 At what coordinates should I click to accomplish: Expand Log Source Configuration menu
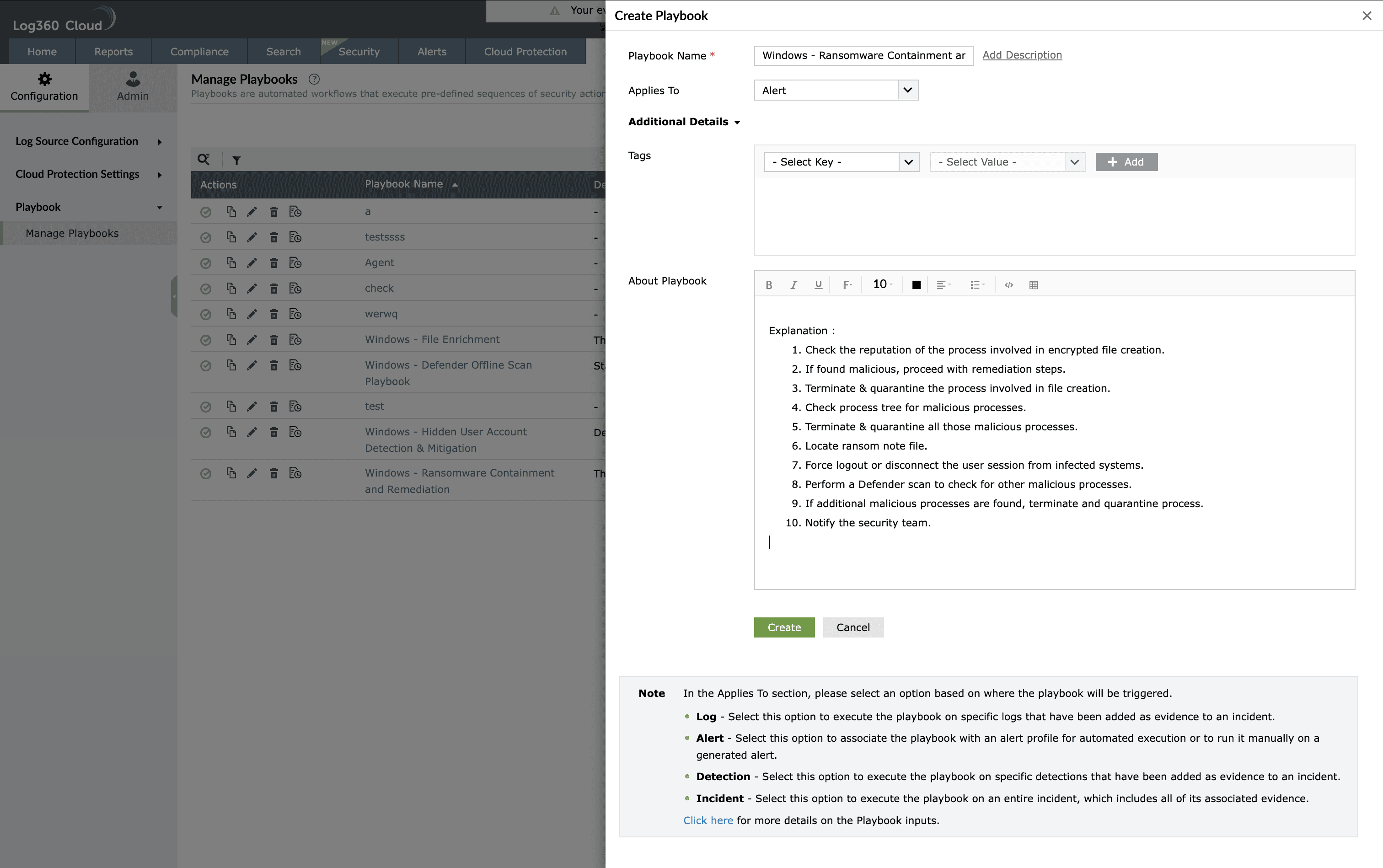(88, 141)
